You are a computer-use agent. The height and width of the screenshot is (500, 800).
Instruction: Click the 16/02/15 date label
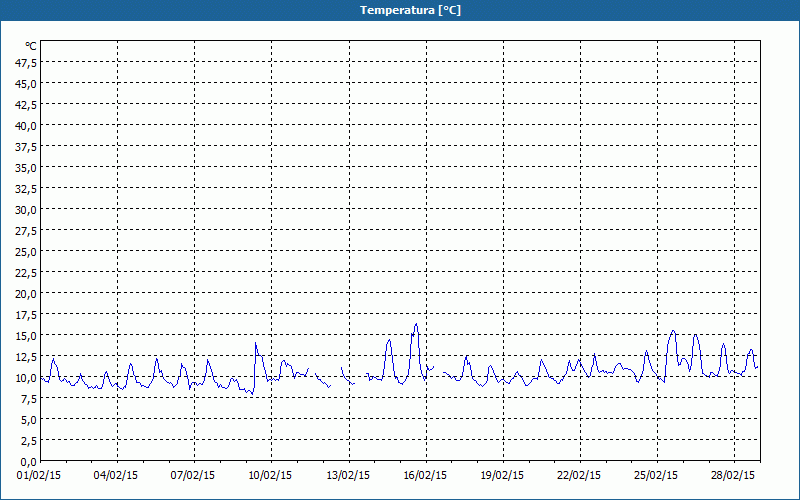(425, 476)
